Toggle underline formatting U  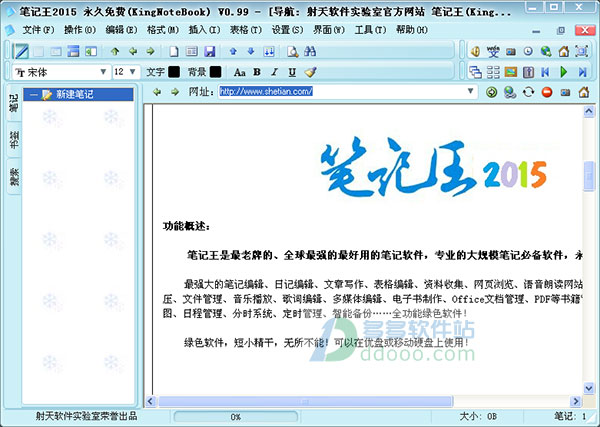pyautogui.click(x=292, y=72)
